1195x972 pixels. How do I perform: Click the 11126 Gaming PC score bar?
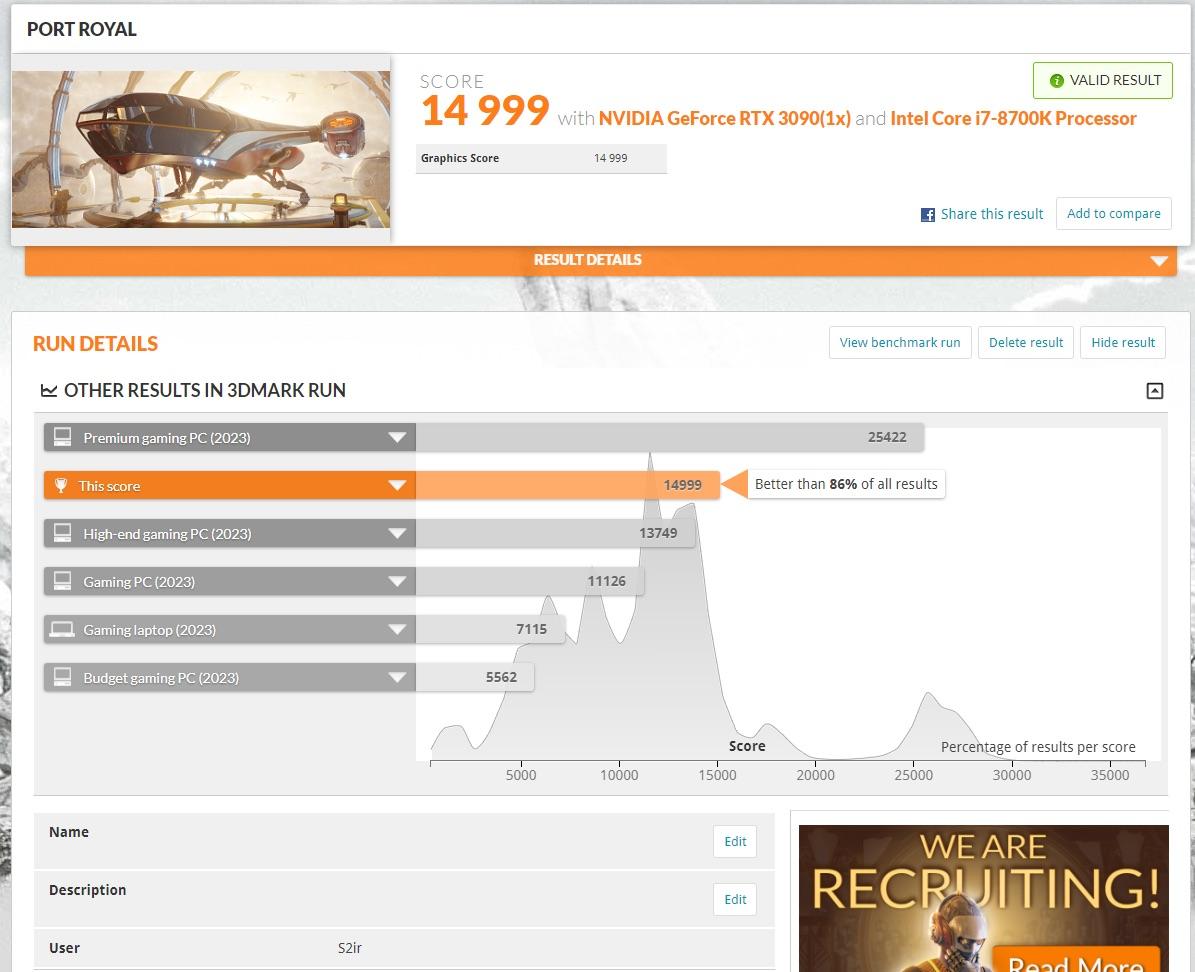[x=530, y=582]
